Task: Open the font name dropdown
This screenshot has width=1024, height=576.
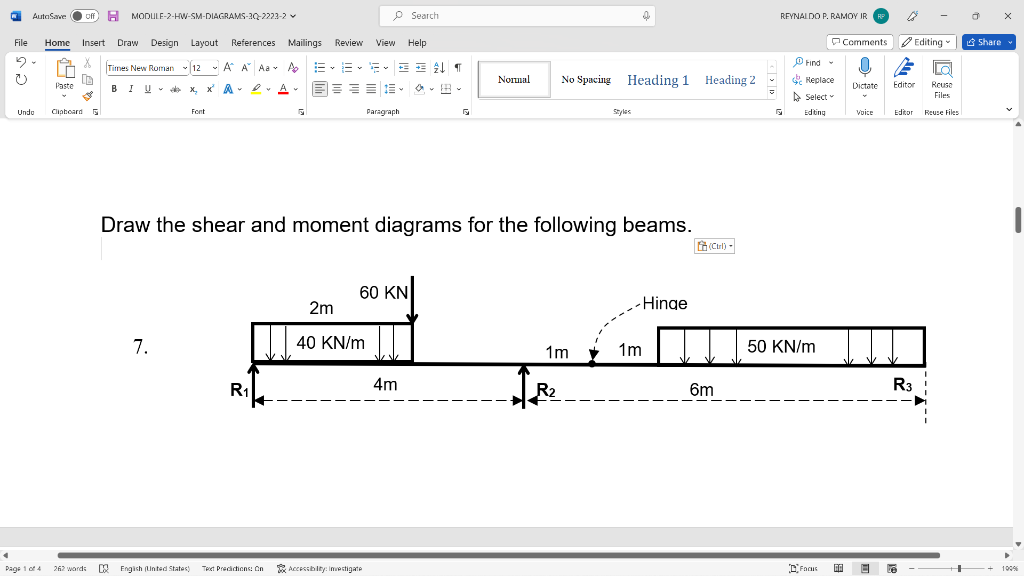Action: [x=185, y=68]
